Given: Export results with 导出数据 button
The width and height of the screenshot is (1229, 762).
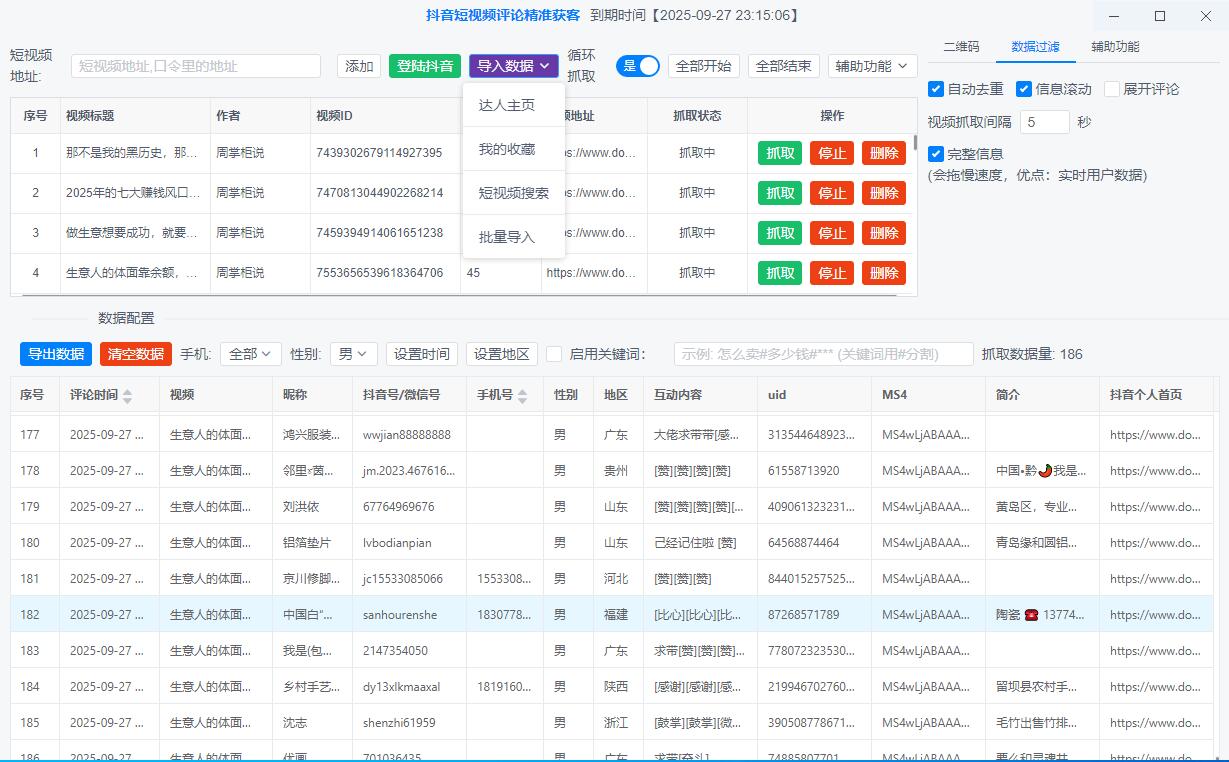Looking at the screenshot, I should pos(56,354).
